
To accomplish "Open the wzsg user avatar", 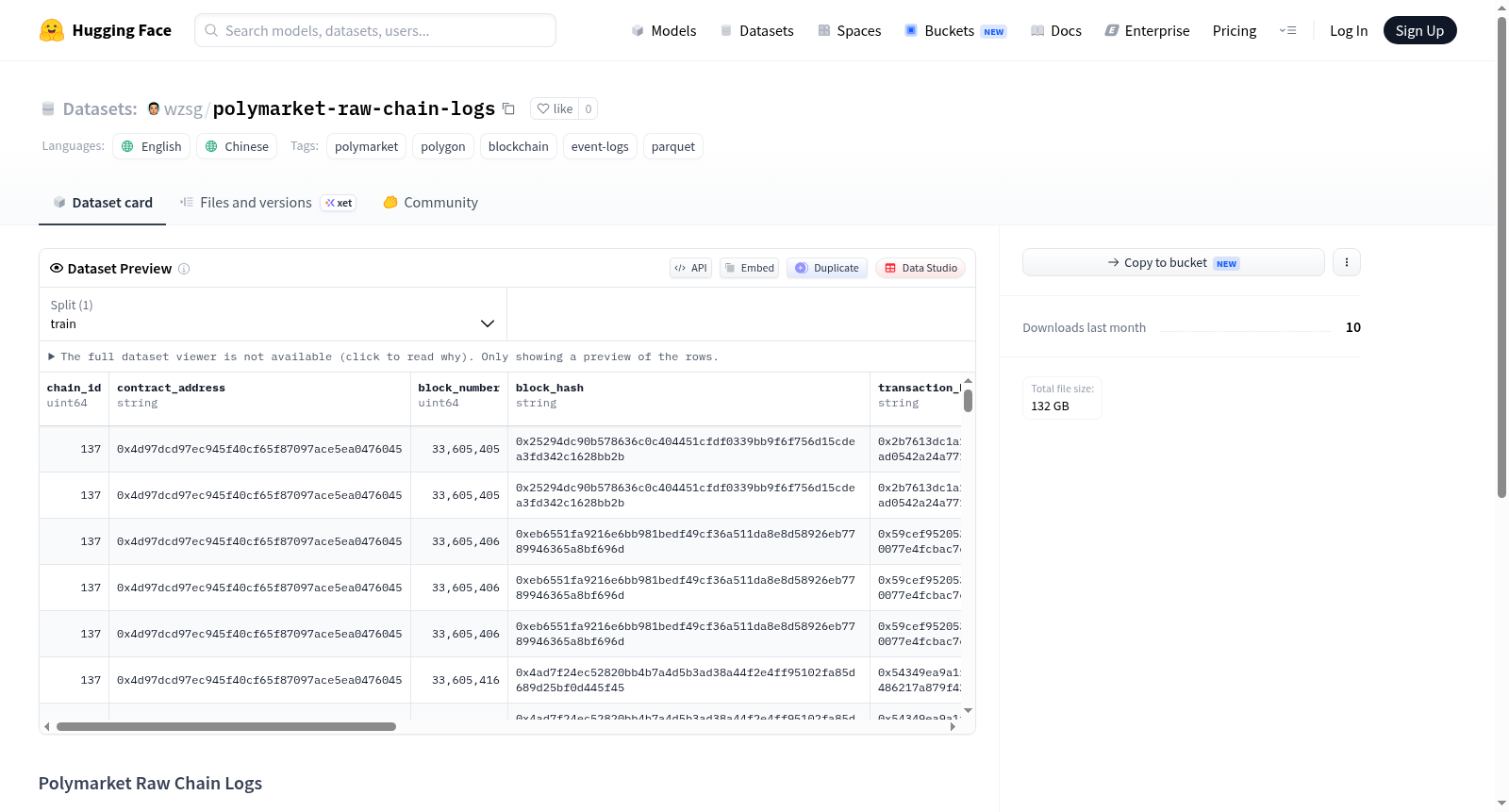I will point(154,108).
